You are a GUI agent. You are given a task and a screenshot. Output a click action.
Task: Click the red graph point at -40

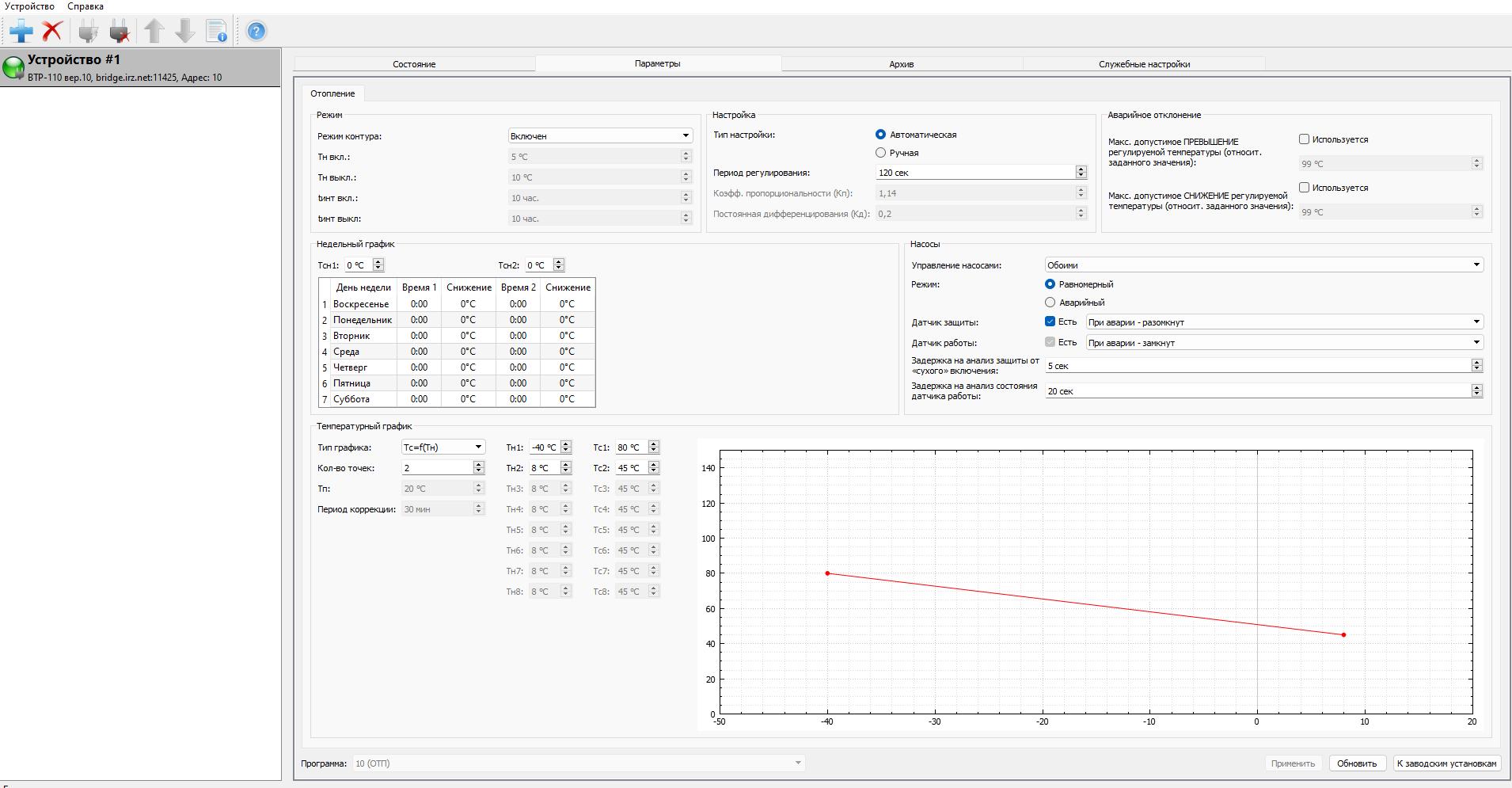pos(827,573)
